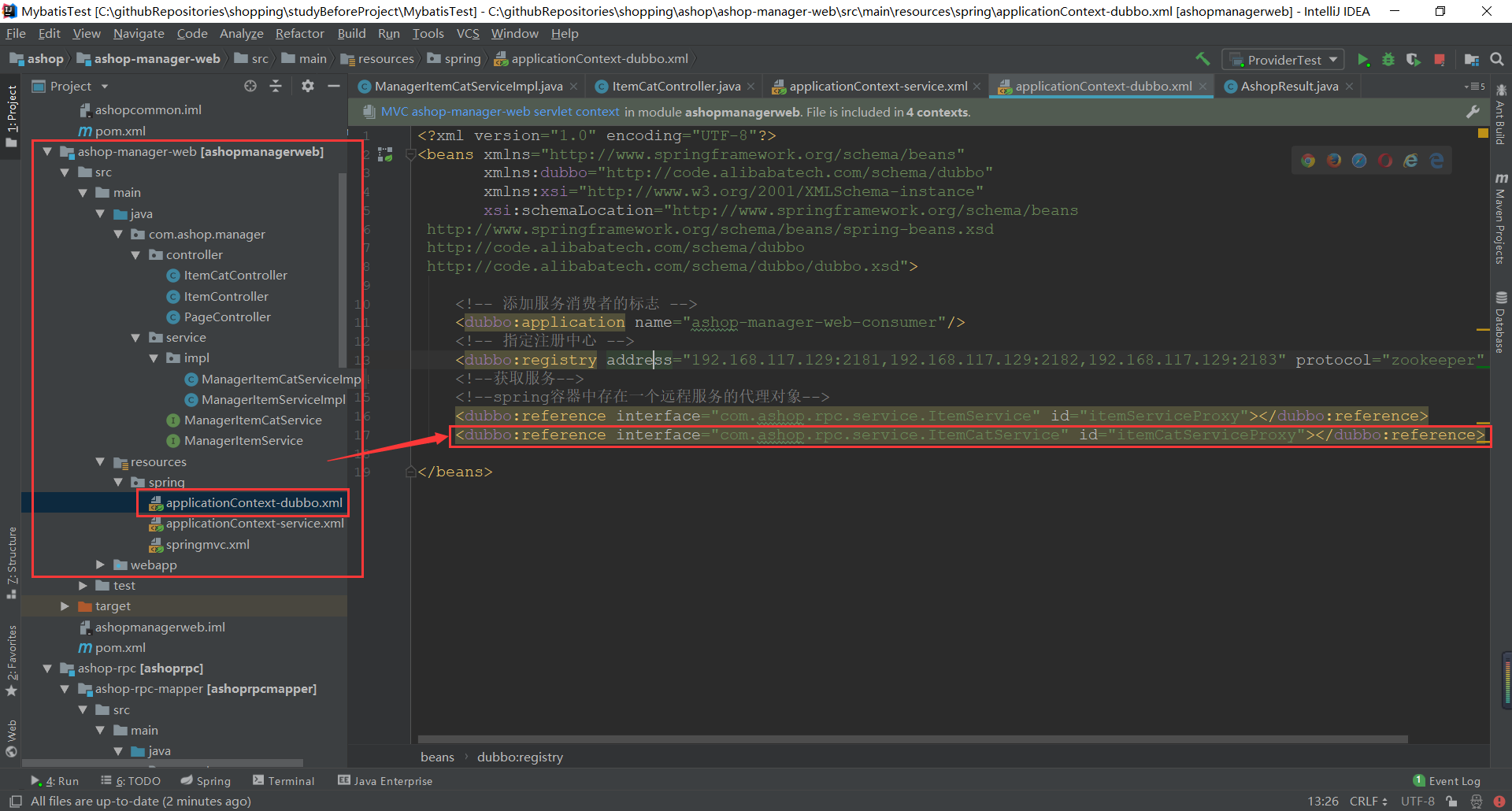Stop the running process with the red square

pos(1440,60)
